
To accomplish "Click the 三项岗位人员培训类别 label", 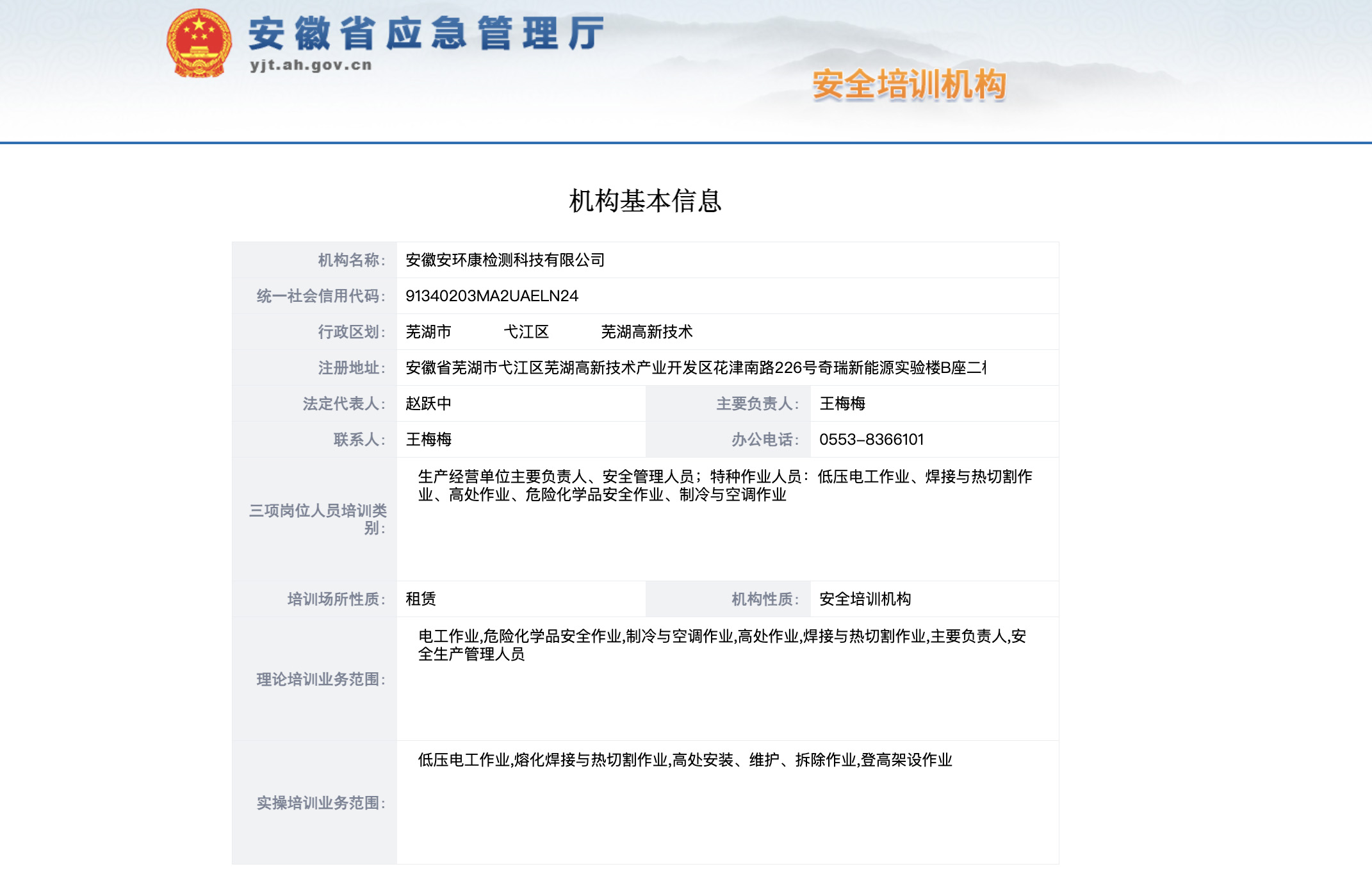I will (x=318, y=519).
